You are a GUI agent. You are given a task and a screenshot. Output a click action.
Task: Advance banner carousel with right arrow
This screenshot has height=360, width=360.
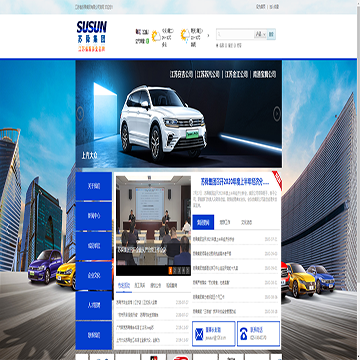277,114
